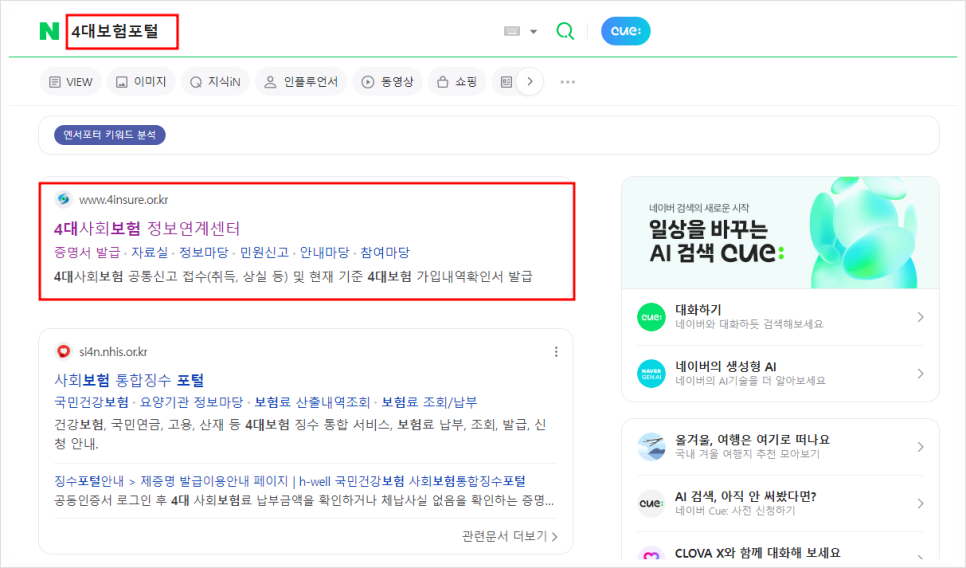Open www.4insure.or.kr URL link
This screenshot has height=568, width=966.
click(123, 200)
